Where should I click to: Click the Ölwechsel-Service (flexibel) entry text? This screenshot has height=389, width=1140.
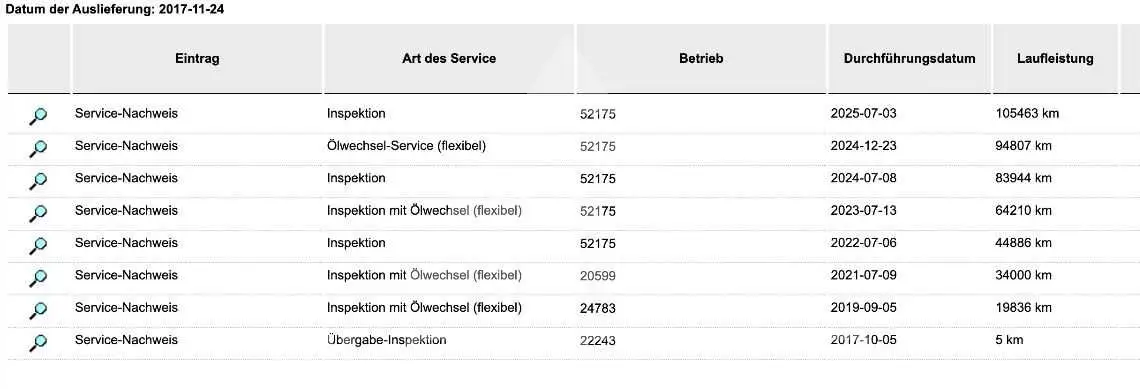(406, 145)
